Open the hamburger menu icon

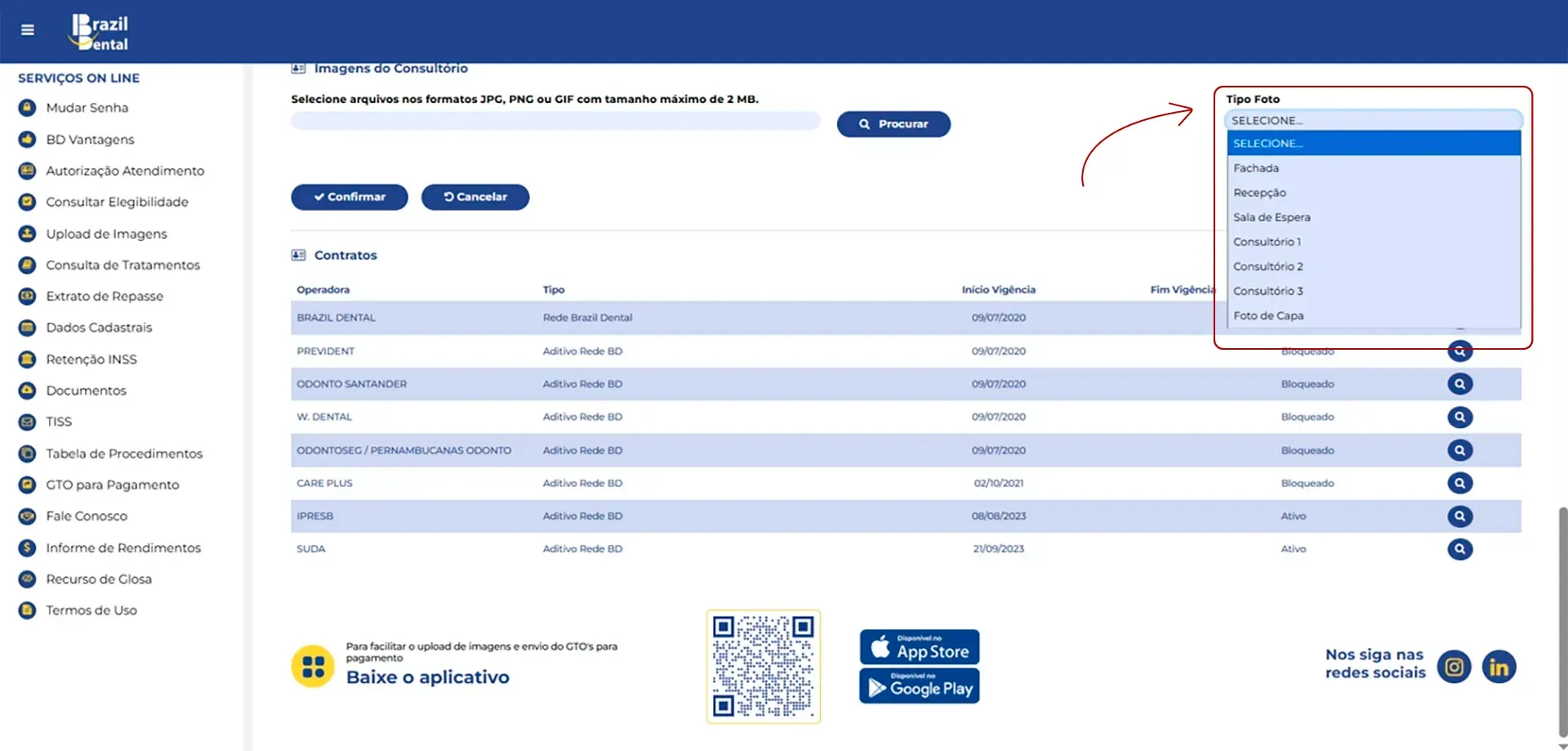pyautogui.click(x=28, y=30)
